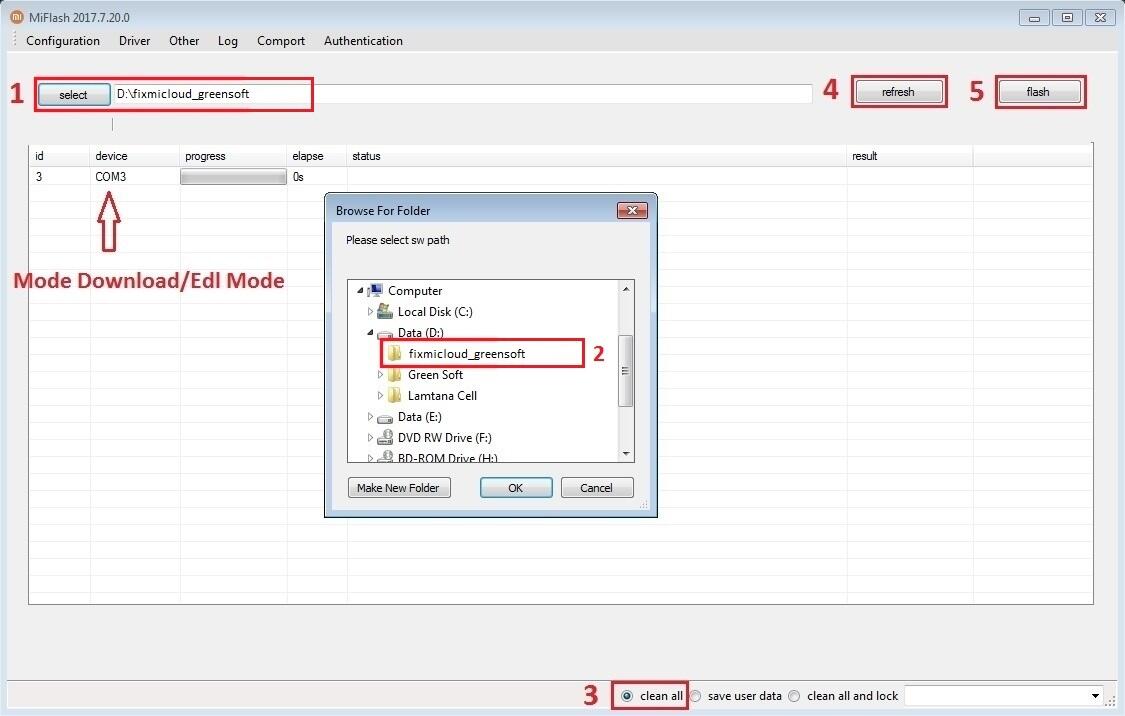Image resolution: width=1125 pixels, height=716 pixels.
Task: Select the clean all and lock option
Action: [794, 696]
